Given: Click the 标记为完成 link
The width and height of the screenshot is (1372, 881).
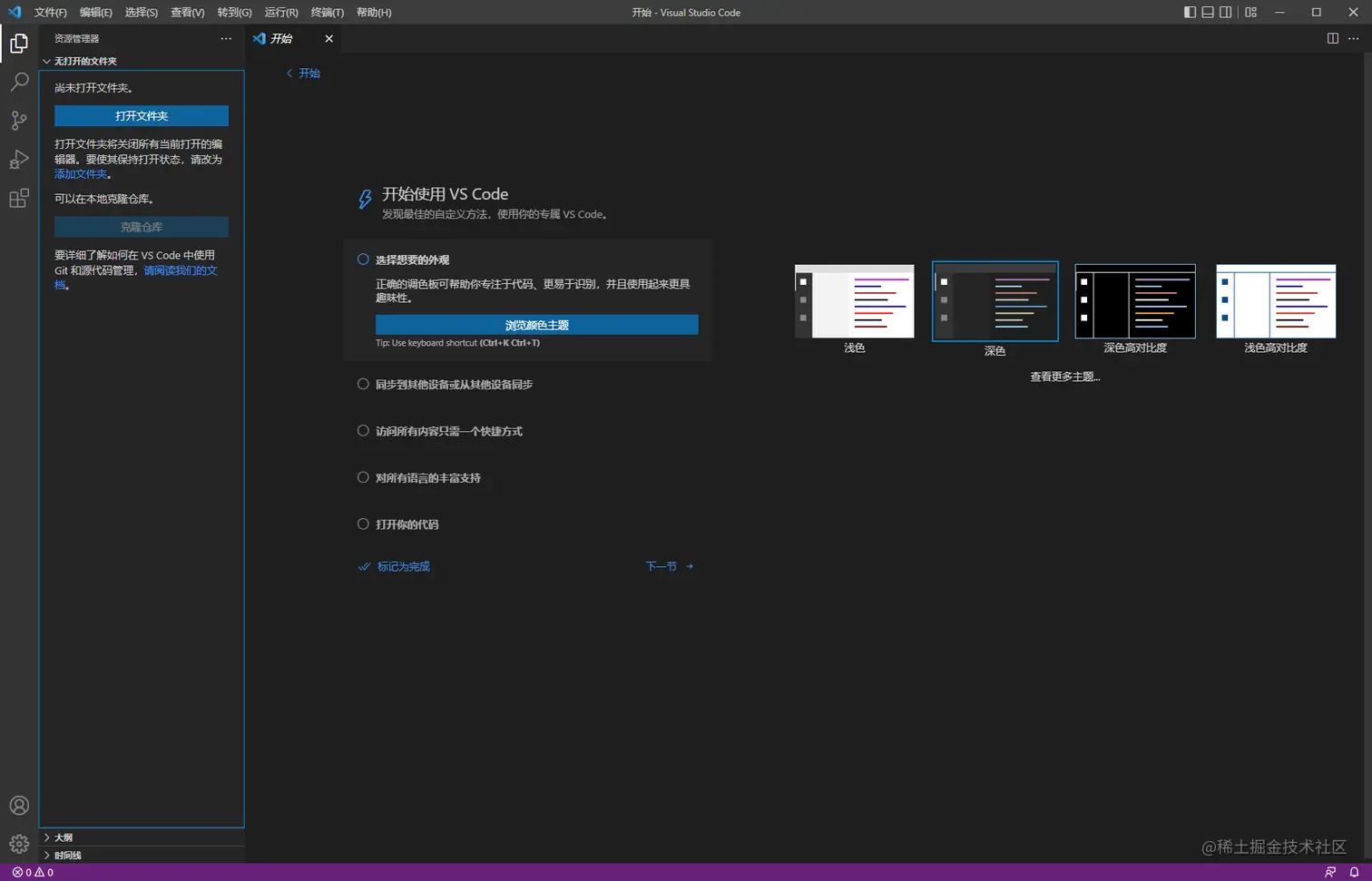Looking at the screenshot, I should 404,566.
